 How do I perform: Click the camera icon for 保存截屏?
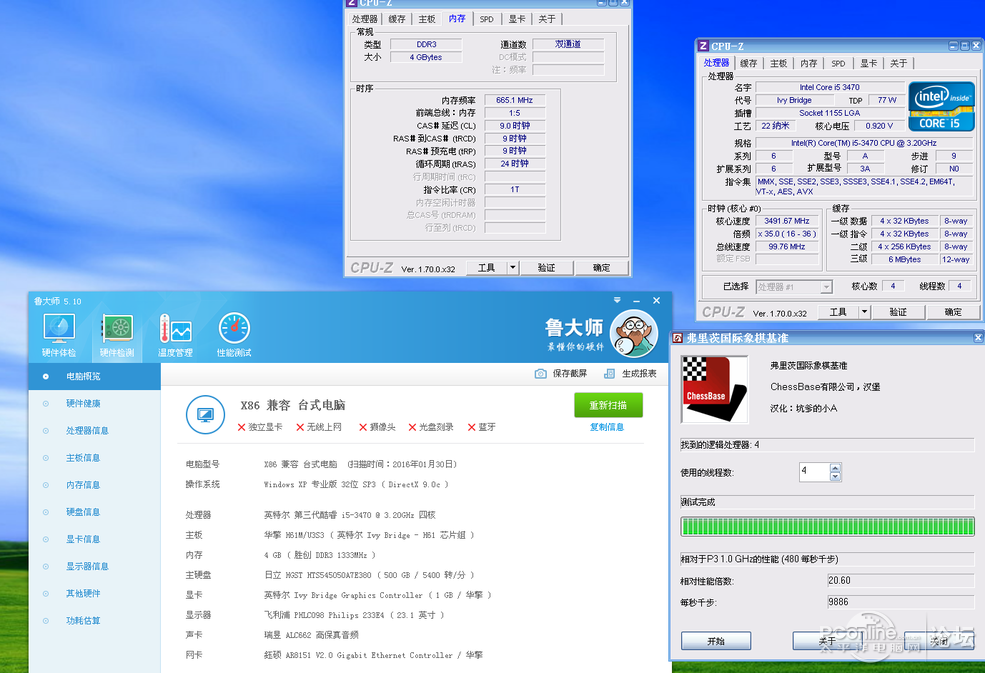tap(540, 373)
